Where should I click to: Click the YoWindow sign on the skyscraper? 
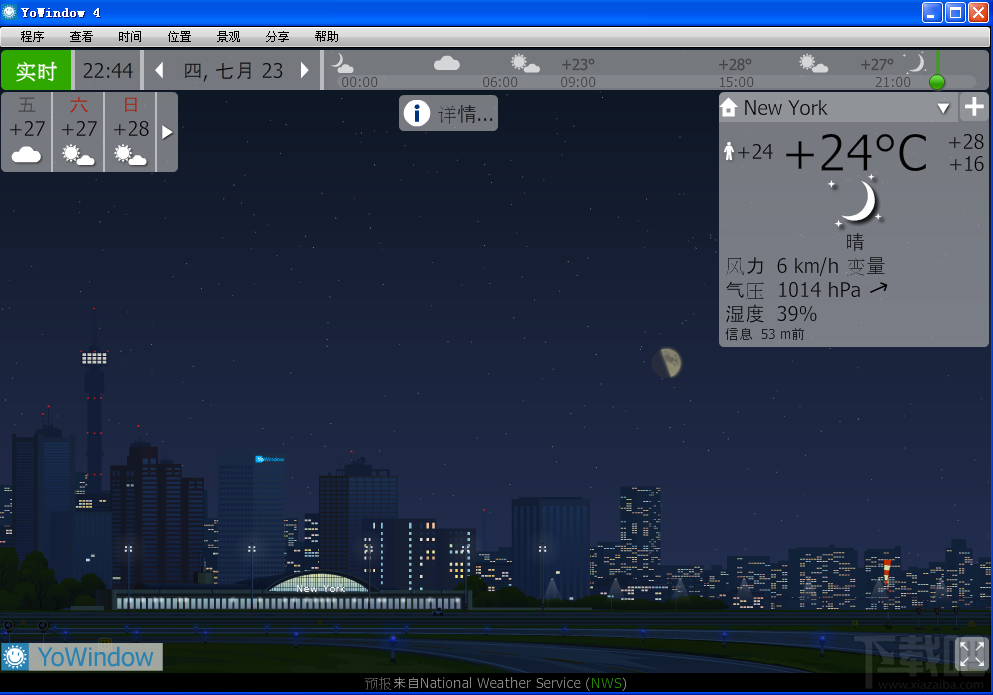pyautogui.click(x=270, y=459)
